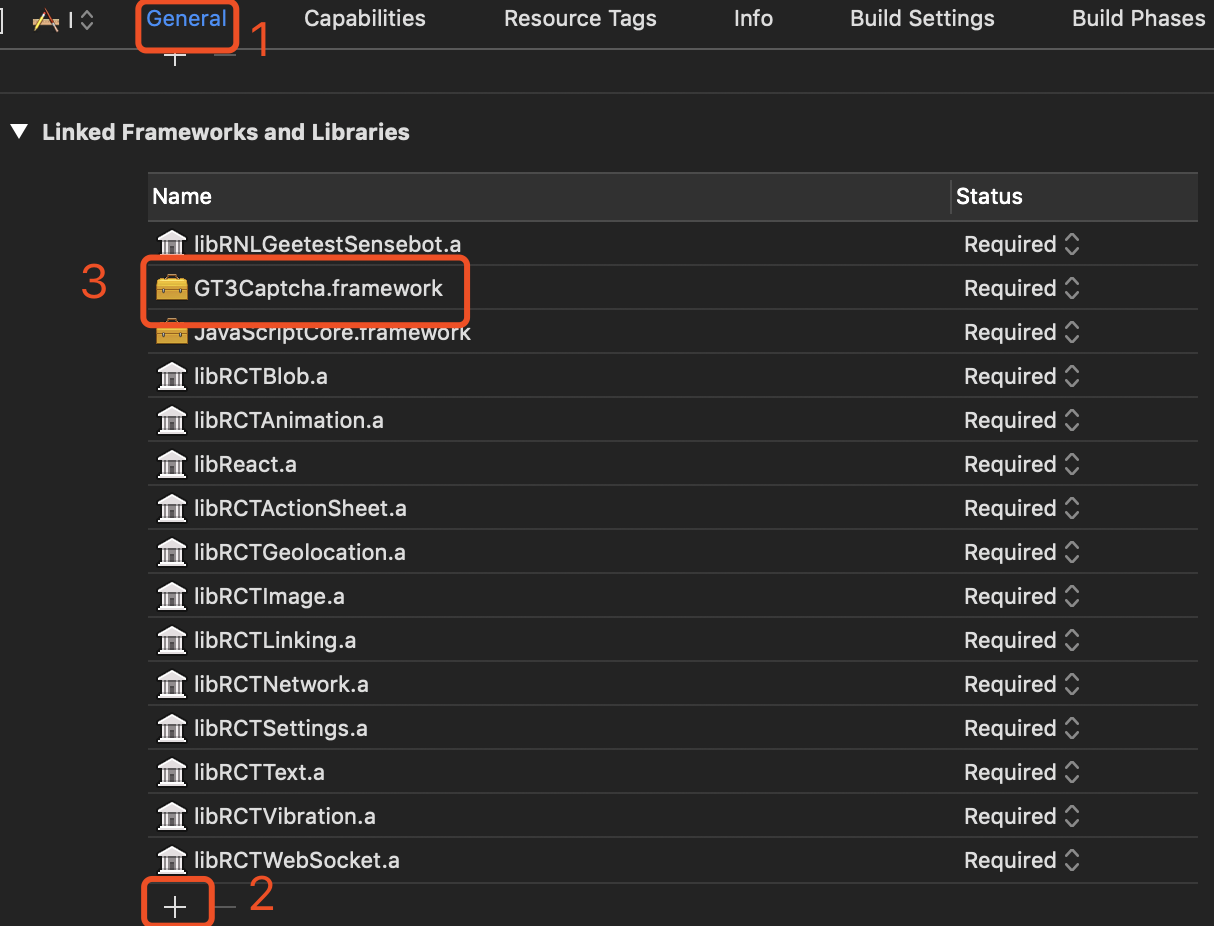The image size is (1214, 926).
Task: Open the Build Phases tab
Action: pyautogui.click(x=1138, y=19)
